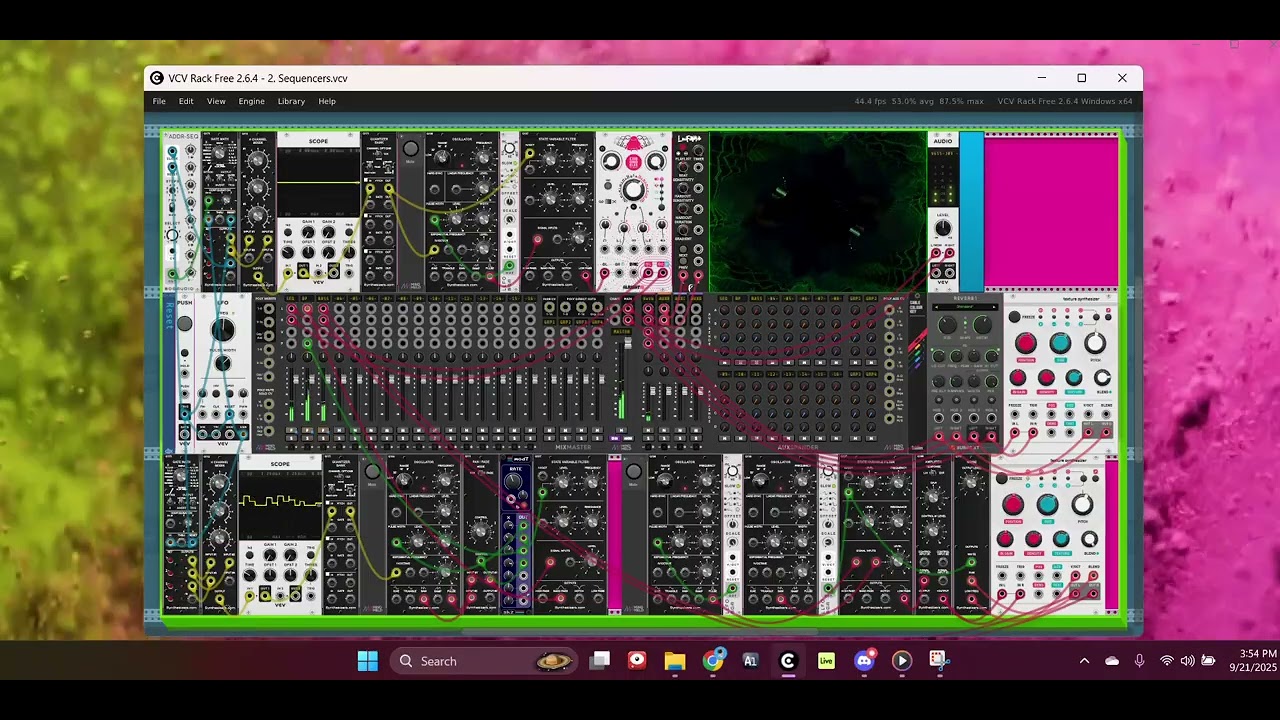Image resolution: width=1280 pixels, height=720 pixels.
Task: Click the SELECT knob on ADDR-SEQ
Action: click(172, 236)
